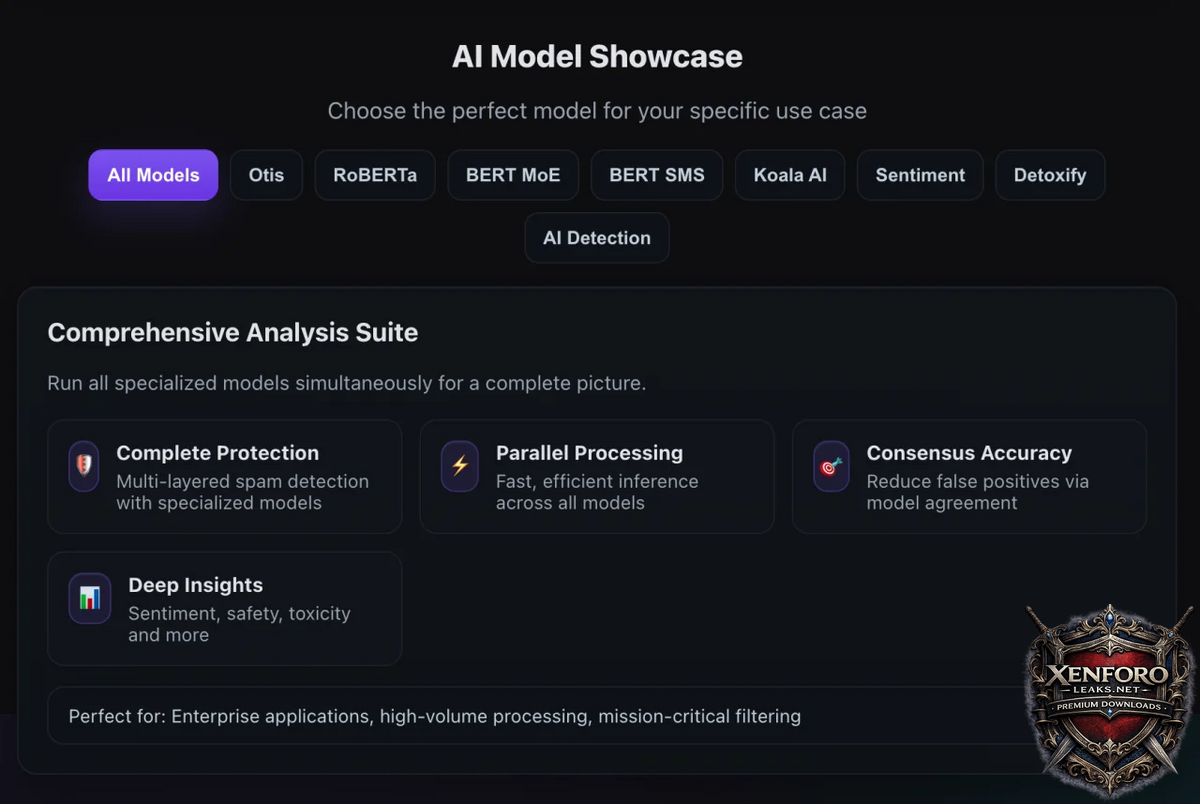
Task: Click the lightning bolt Parallel Processing icon
Action: pyautogui.click(x=460, y=466)
